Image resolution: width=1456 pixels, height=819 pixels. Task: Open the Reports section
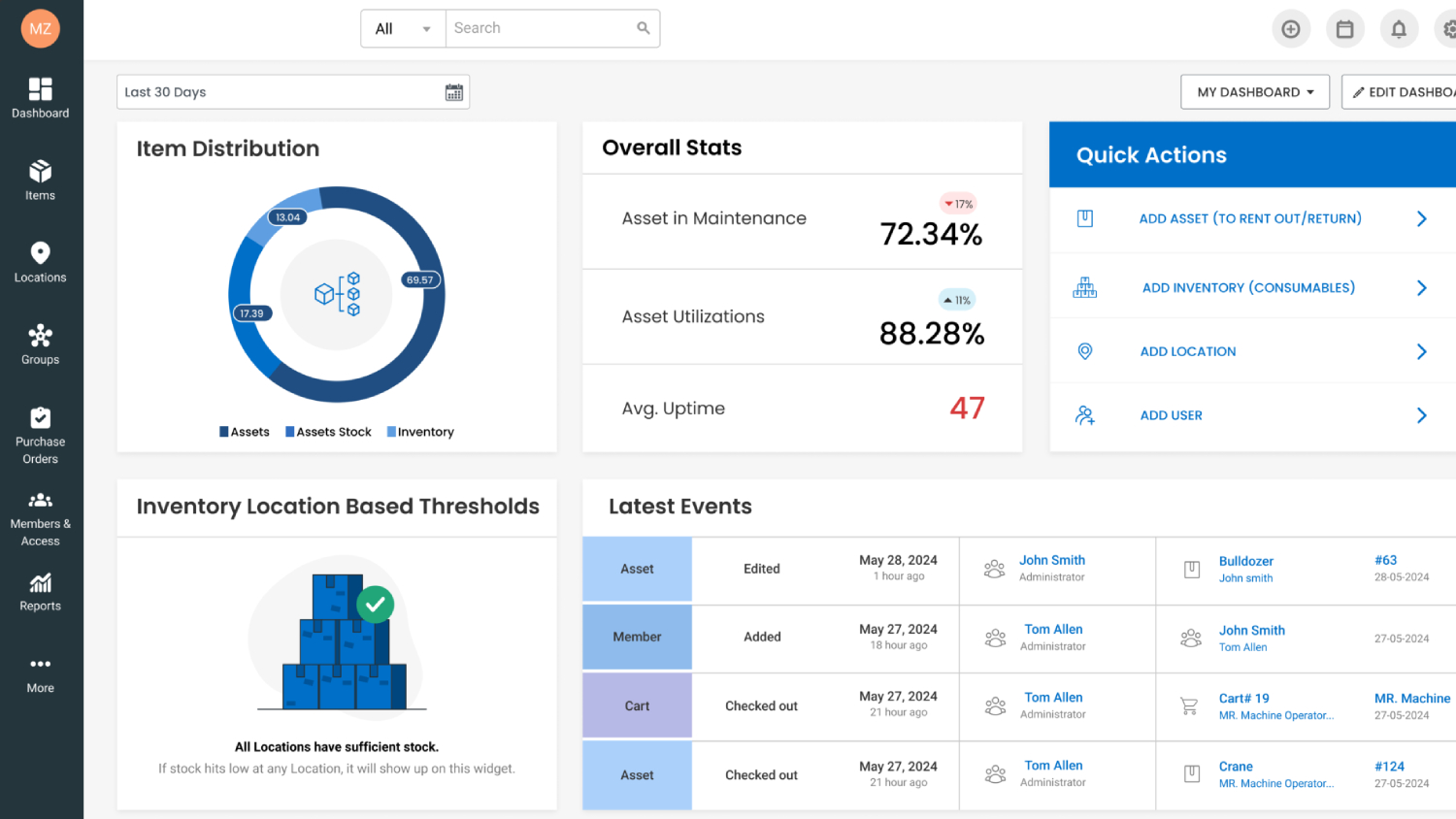pyautogui.click(x=40, y=590)
